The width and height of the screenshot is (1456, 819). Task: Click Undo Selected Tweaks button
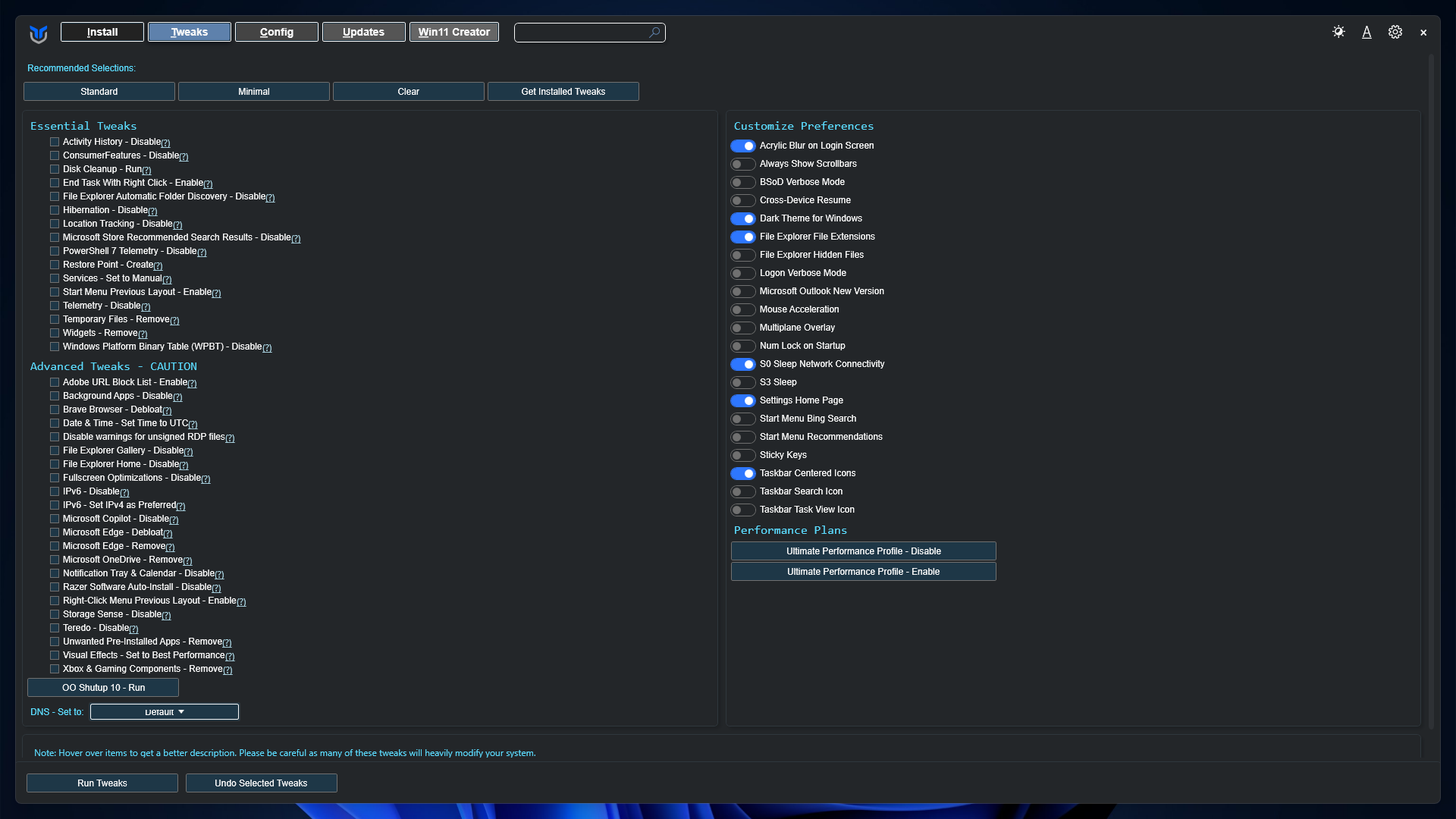coord(261,783)
